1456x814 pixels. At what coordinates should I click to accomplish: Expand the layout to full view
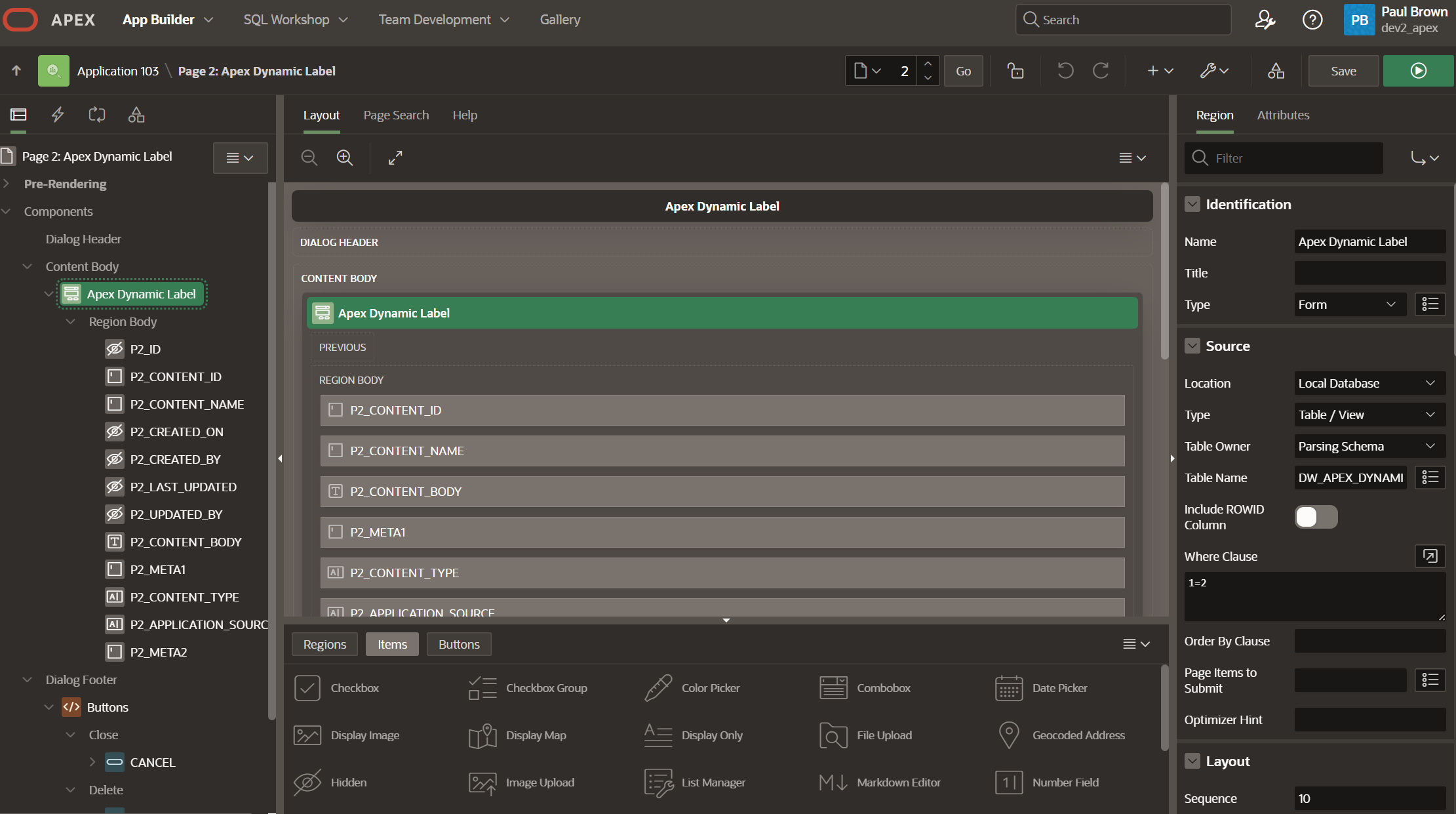coord(395,158)
